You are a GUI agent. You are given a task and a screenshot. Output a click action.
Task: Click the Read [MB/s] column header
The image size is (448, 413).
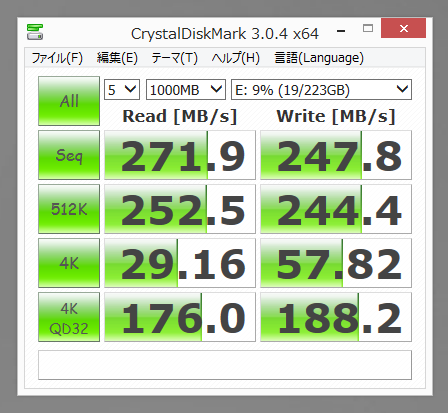pyautogui.click(x=180, y=116)
